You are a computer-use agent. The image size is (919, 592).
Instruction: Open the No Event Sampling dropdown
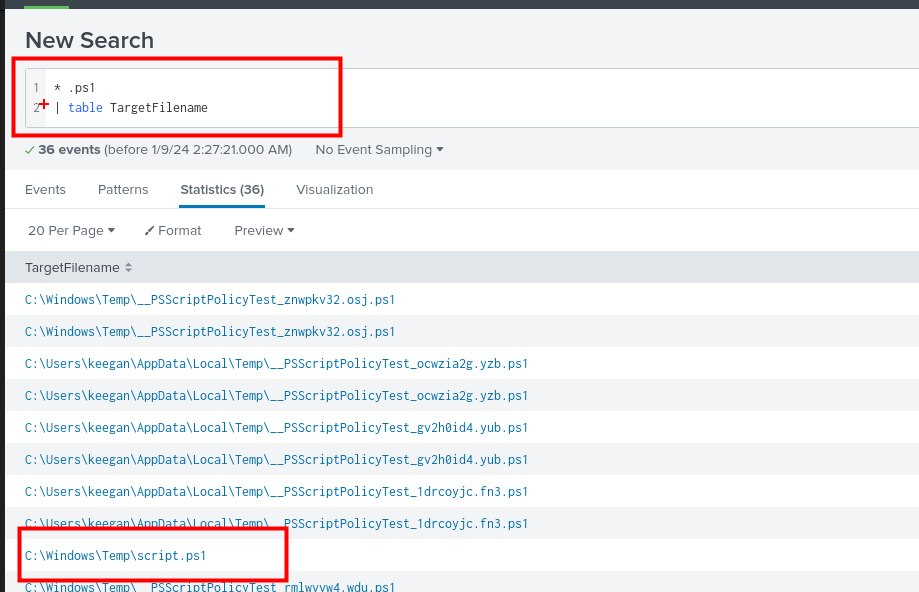click(x=379, y=150)
